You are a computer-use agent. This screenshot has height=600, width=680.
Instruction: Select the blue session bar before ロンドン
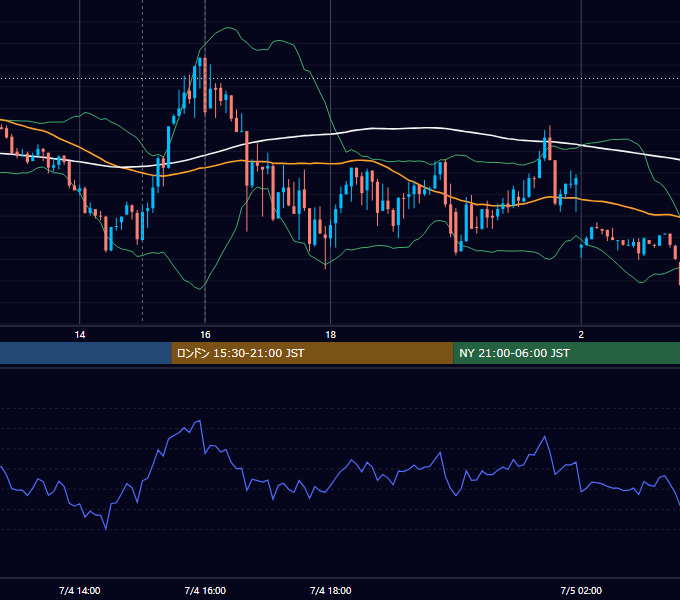pos(85,353)
